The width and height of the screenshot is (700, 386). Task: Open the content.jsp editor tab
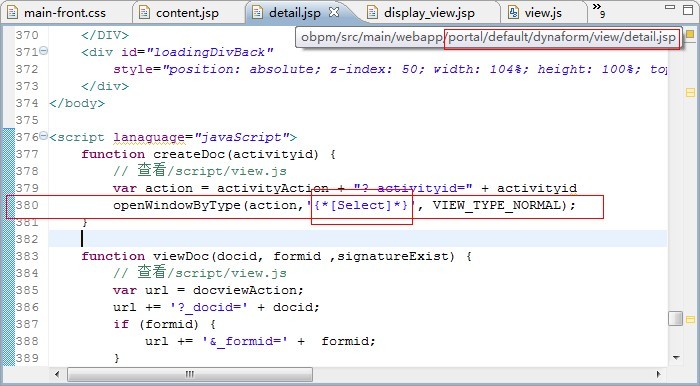tap(187, 12)
